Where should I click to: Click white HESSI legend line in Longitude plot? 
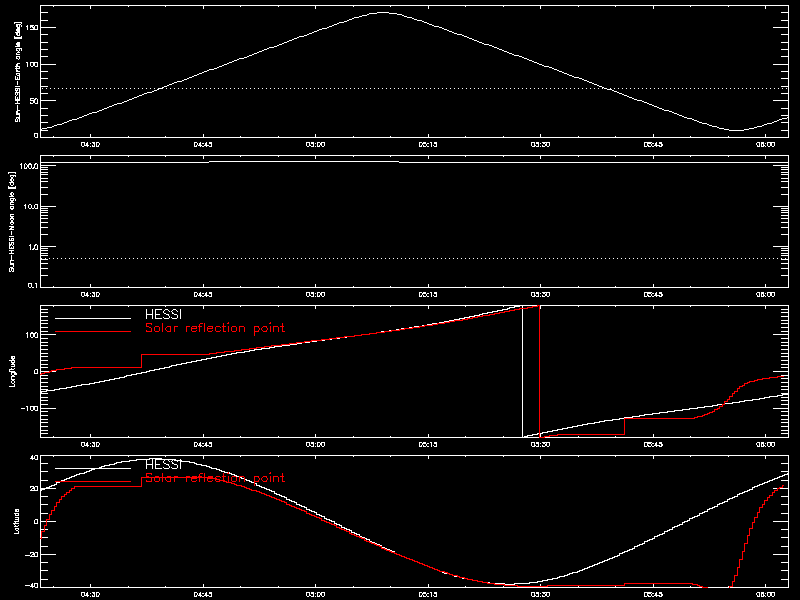point(93,318)
